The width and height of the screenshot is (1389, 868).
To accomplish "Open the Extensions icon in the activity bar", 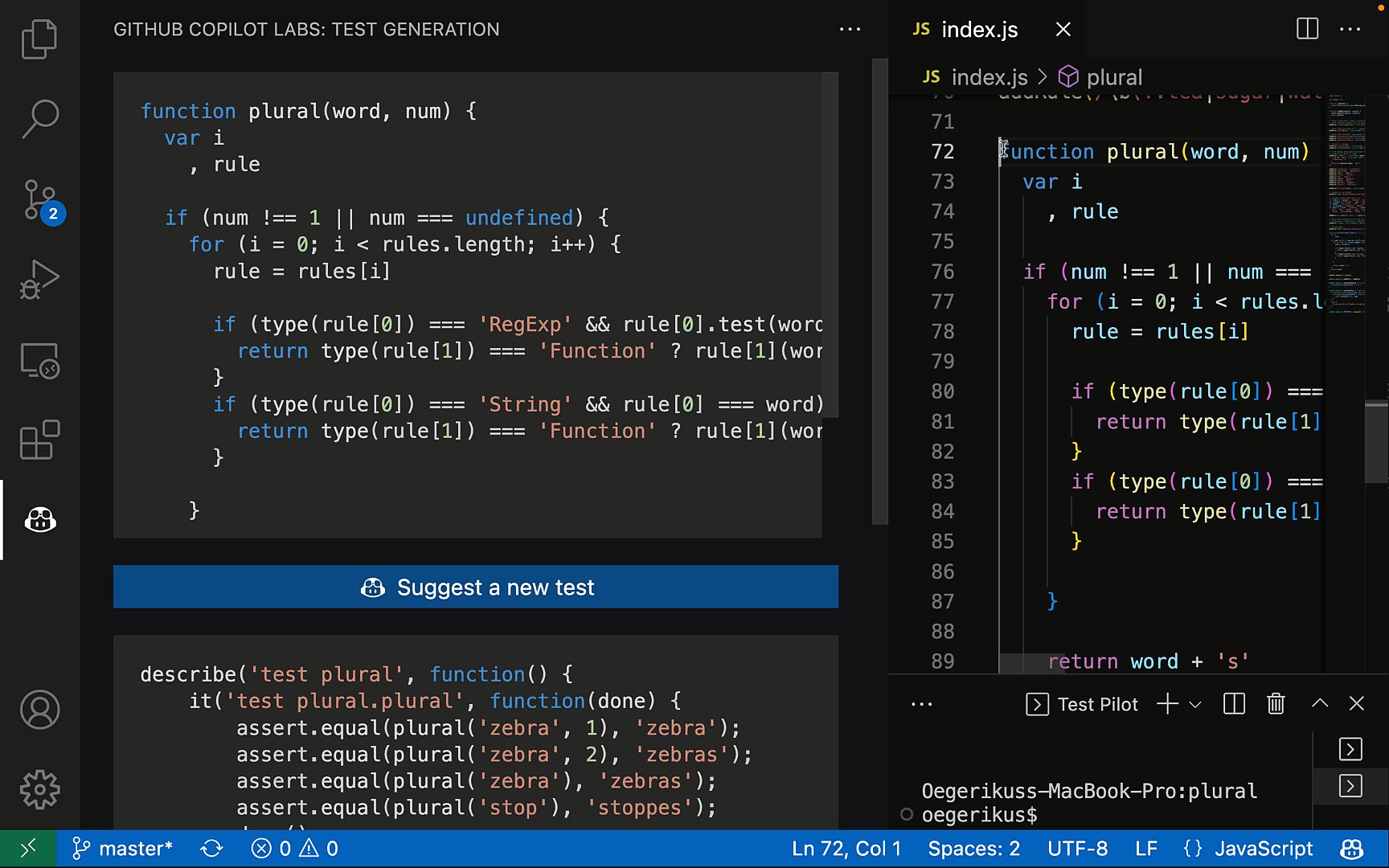I will pos(39,440).
